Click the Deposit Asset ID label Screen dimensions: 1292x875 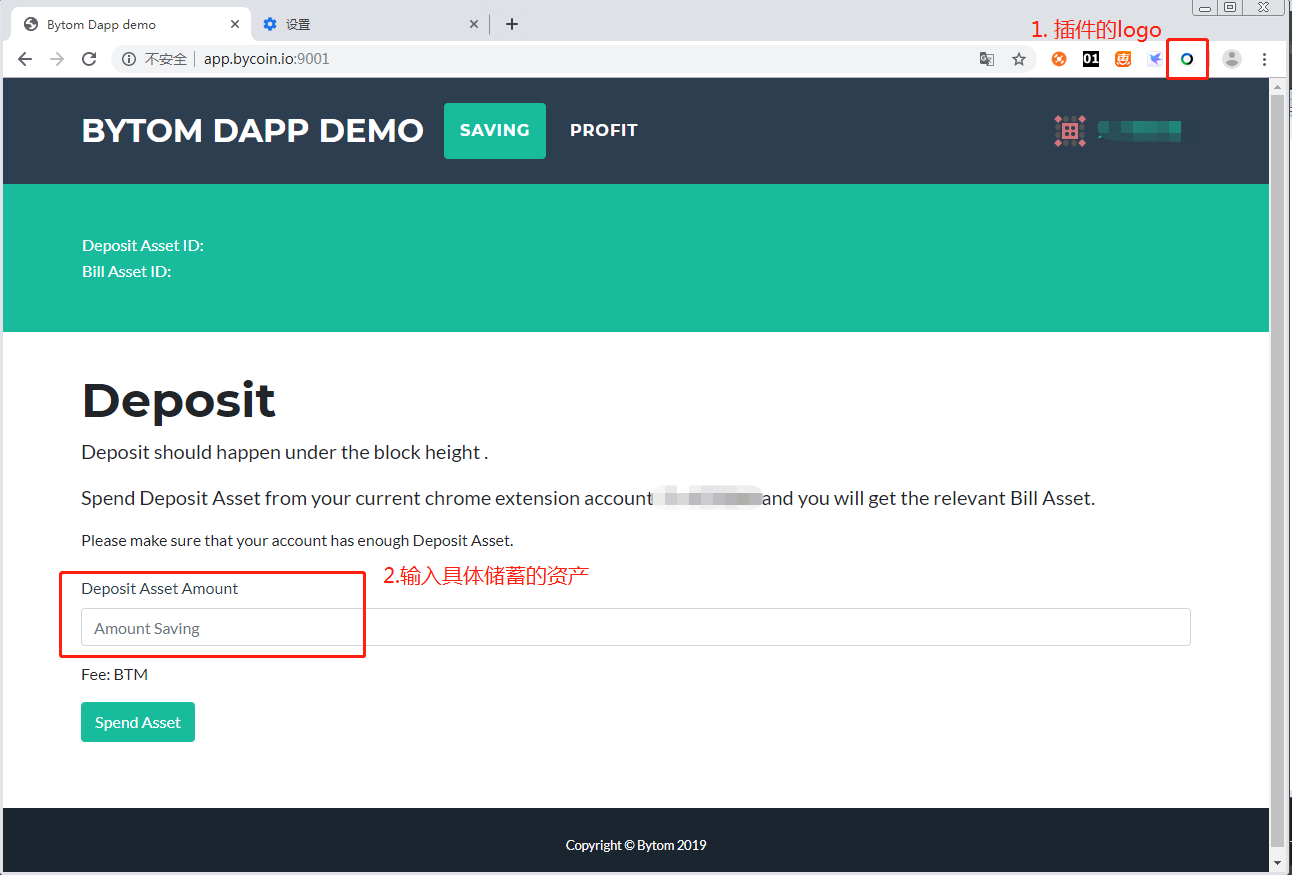pyautogui.click(x=143, y=245)
